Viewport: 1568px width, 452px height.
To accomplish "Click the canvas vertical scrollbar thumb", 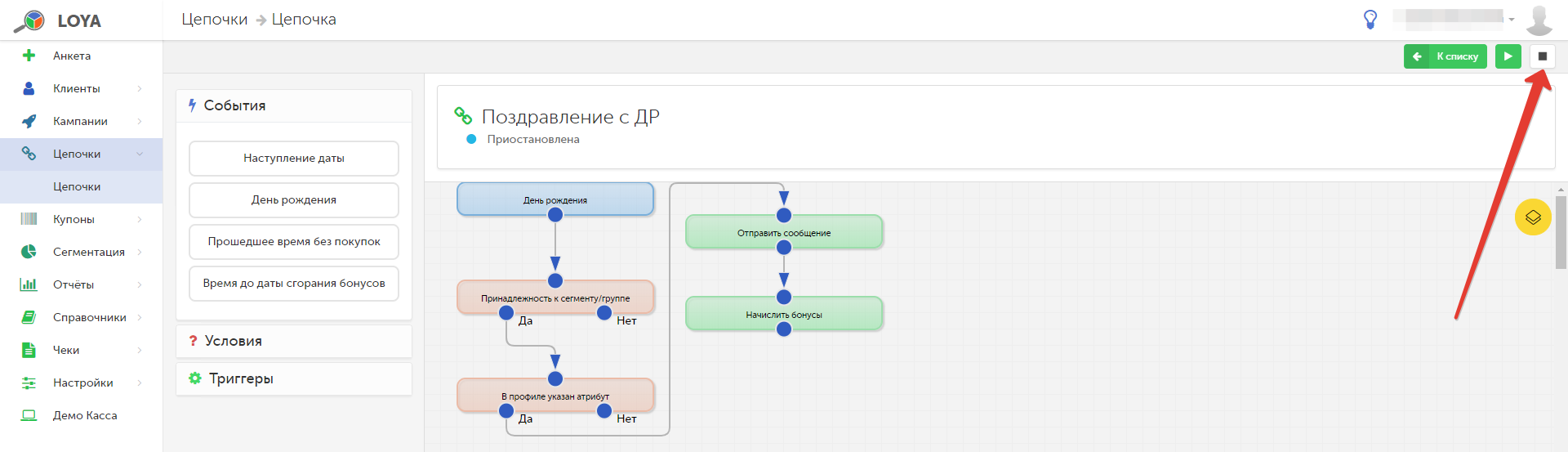I will [x=1561, y=232].
